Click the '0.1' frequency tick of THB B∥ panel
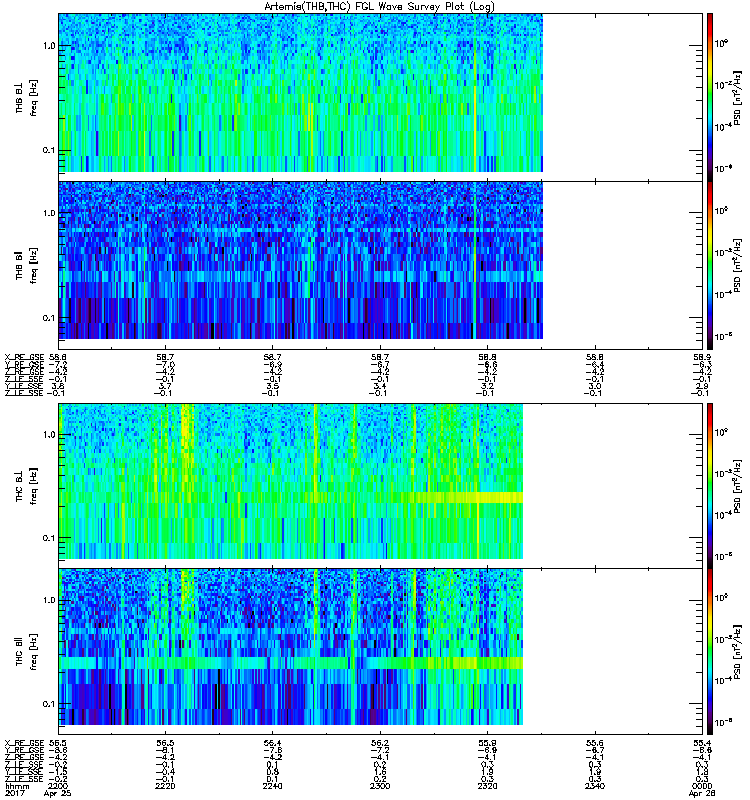 point(49,318)
